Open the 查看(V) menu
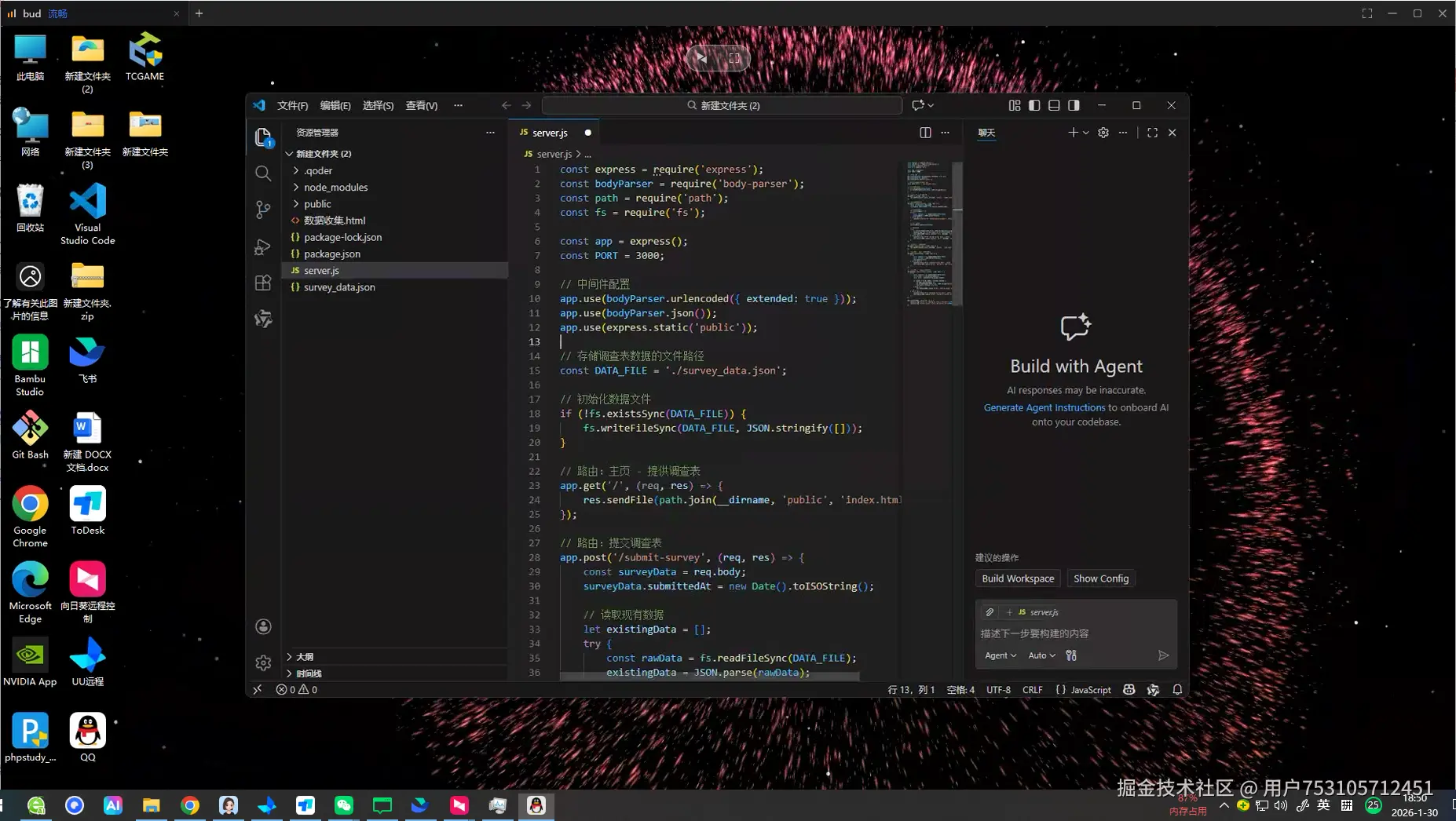 (x=422, y=105)
